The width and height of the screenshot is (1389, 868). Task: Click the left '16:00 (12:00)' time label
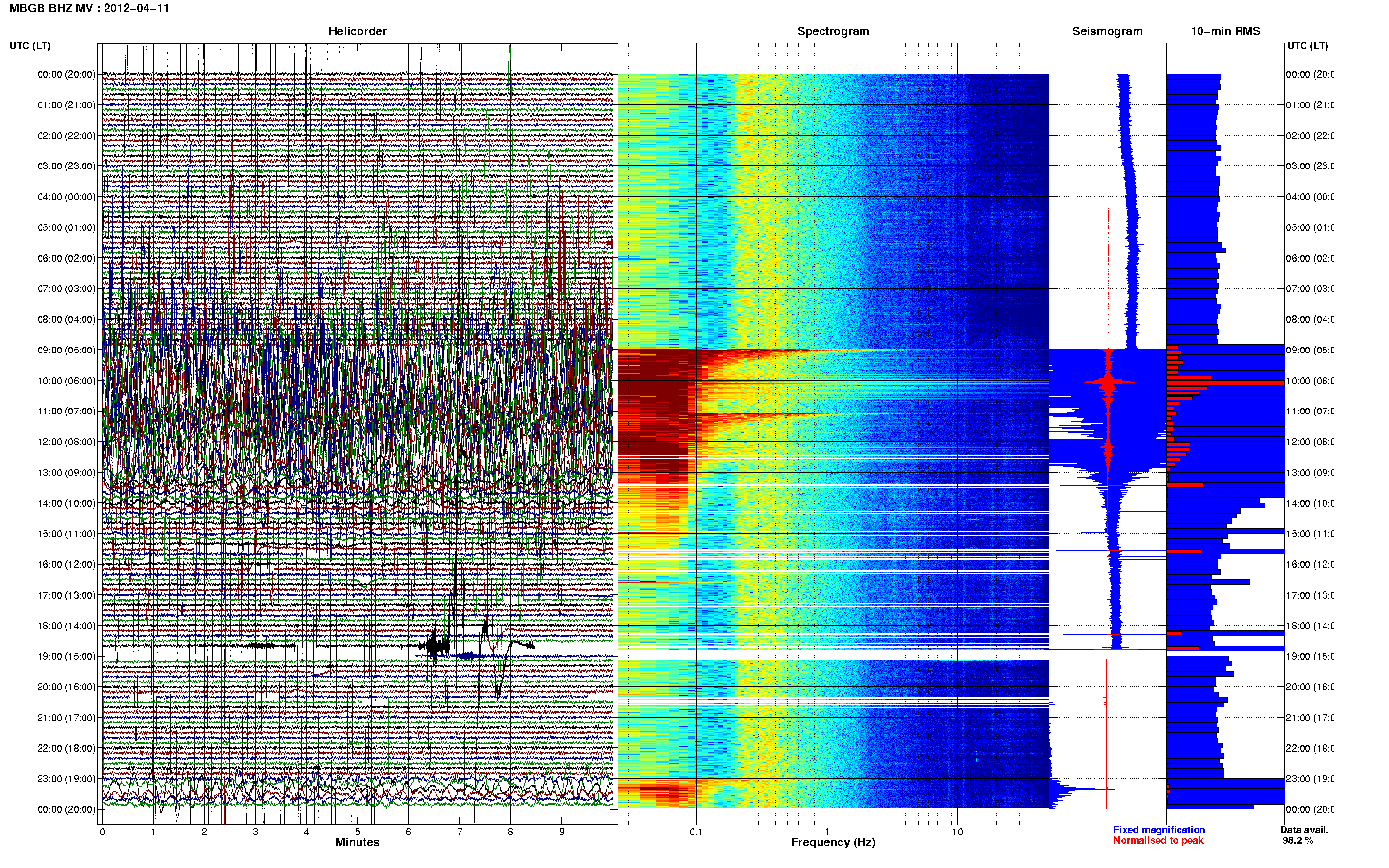click(x=66, y=565)
